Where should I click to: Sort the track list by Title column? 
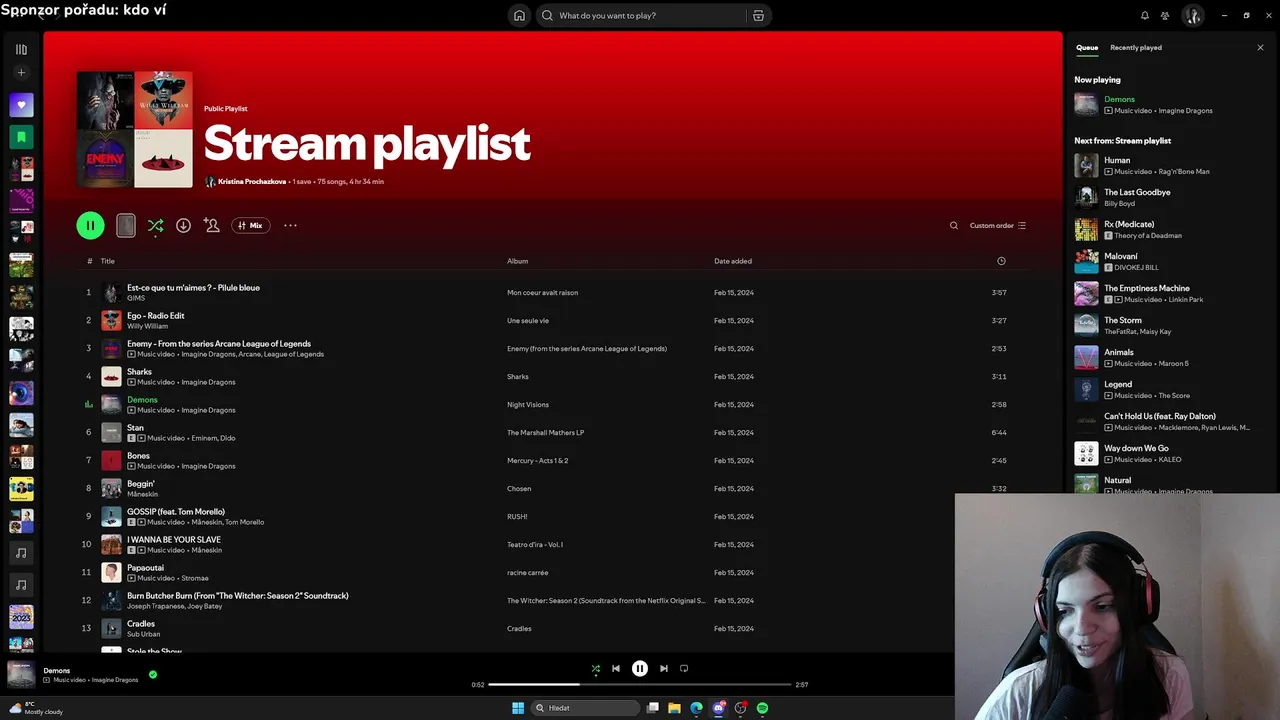107,261
